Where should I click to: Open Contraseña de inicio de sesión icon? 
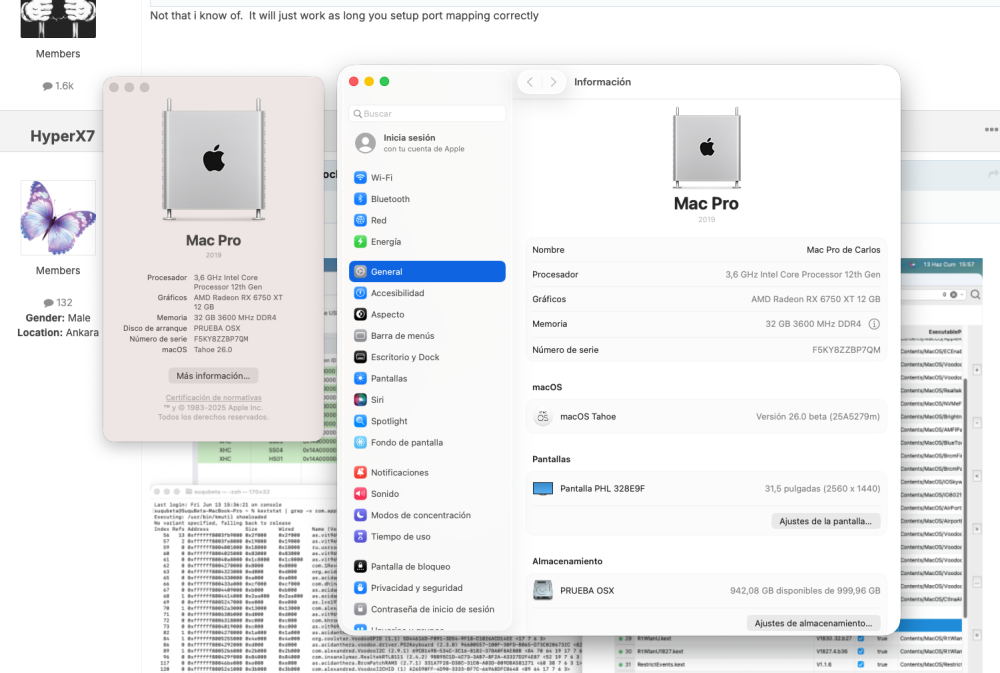click(x=360, y=609)
